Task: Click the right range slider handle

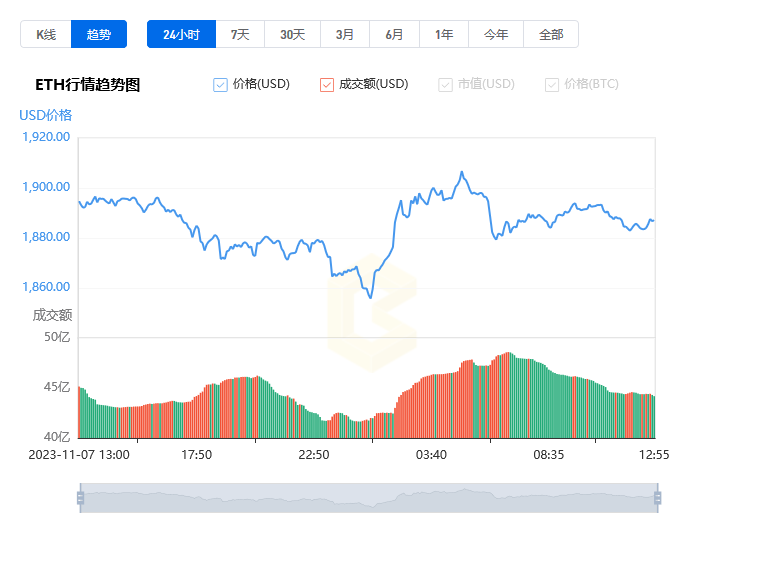Action: point(658,498)
